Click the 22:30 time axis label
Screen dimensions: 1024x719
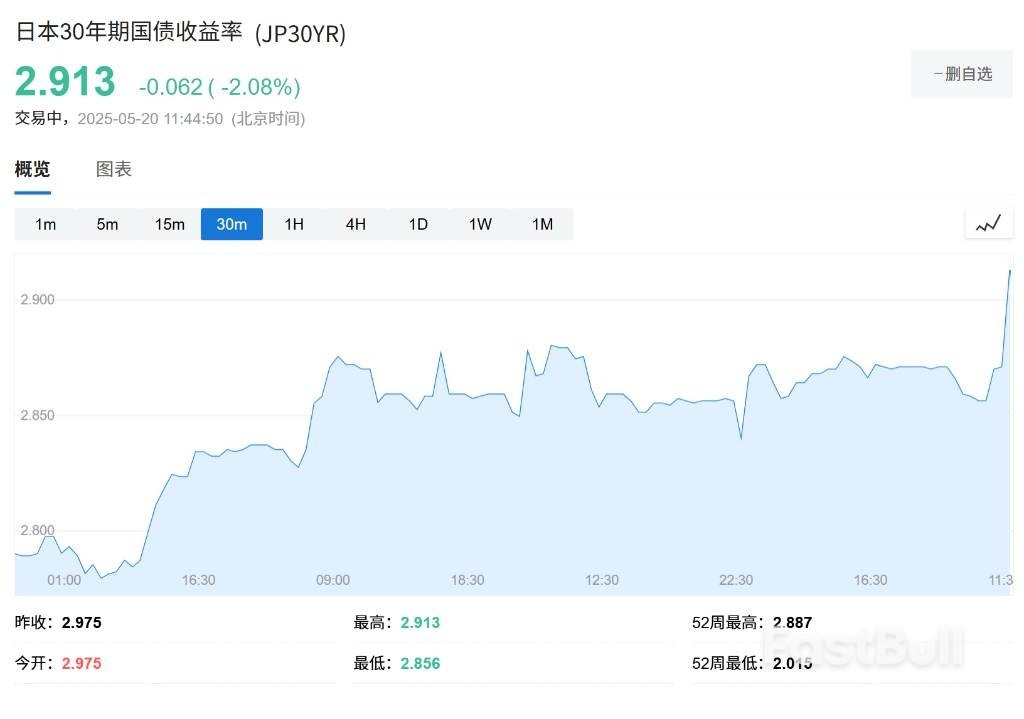click(736, 580)
